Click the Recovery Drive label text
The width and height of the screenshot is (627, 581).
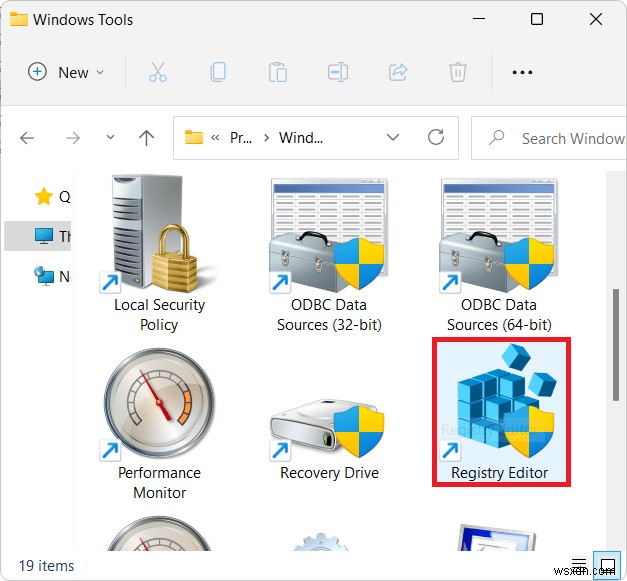tap(329, 473)
